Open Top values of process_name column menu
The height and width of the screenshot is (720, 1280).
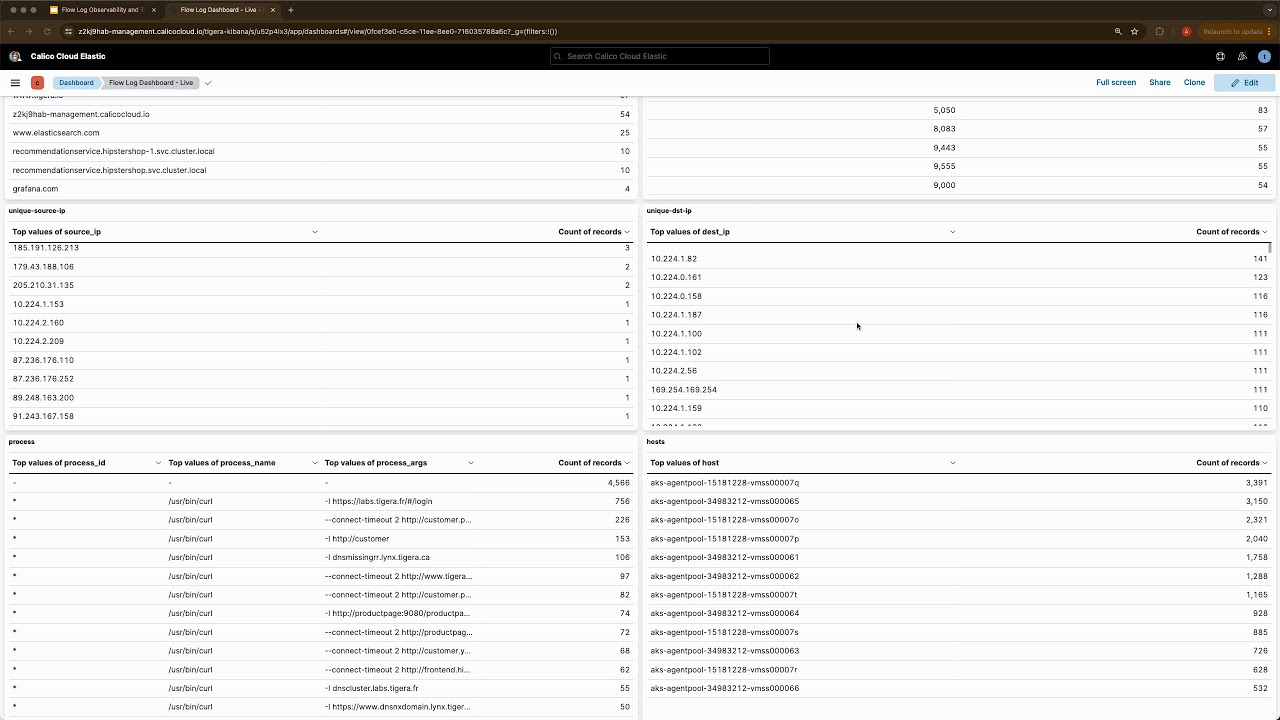pos(315,463)
